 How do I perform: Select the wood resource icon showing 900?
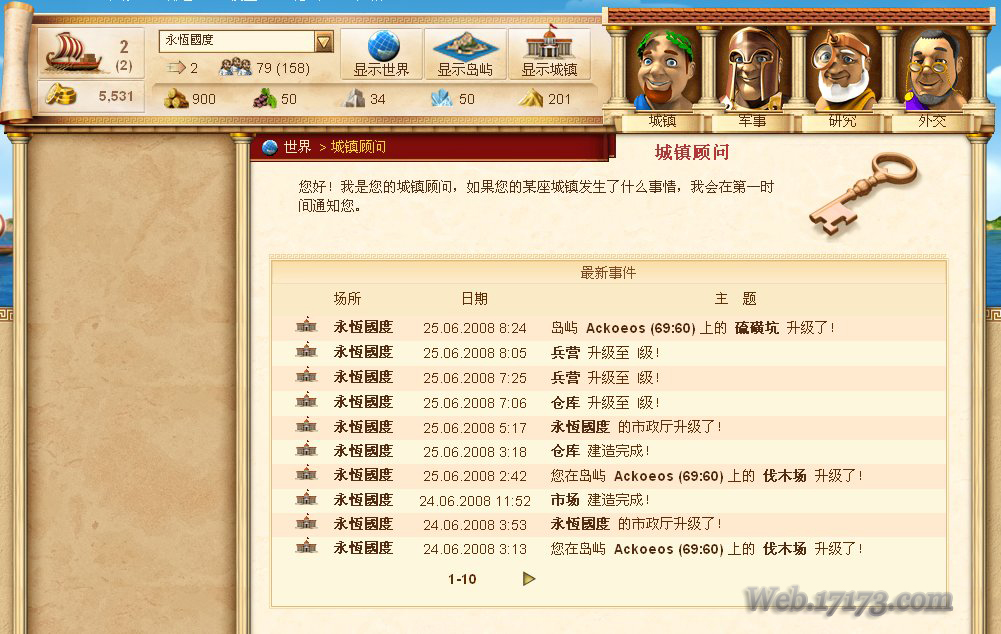(x=176, y=98)
